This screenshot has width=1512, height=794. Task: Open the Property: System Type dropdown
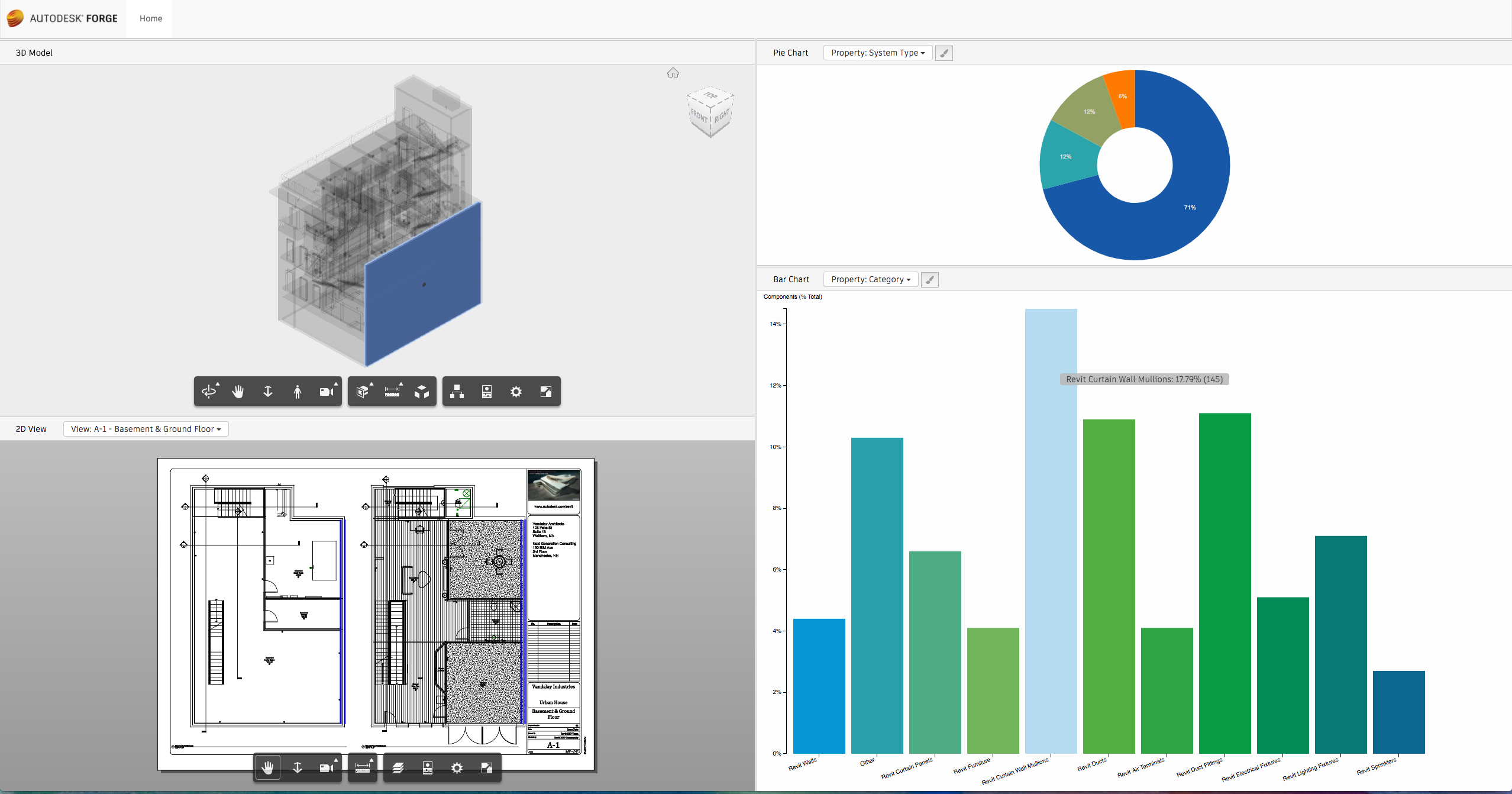[x=877, y=53]
